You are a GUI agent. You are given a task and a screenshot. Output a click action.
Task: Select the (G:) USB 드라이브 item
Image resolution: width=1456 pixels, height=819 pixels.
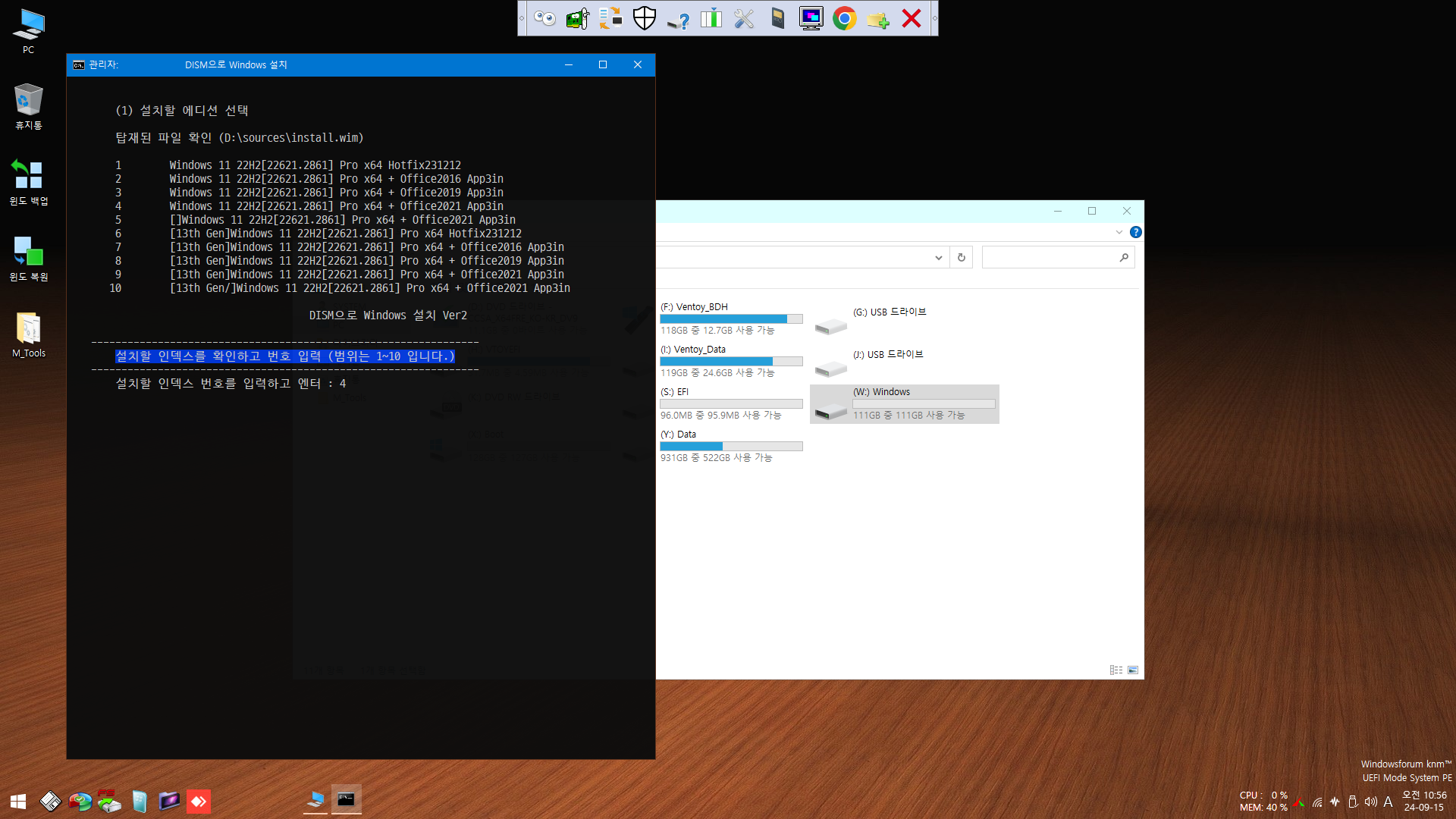coord(905,318)
